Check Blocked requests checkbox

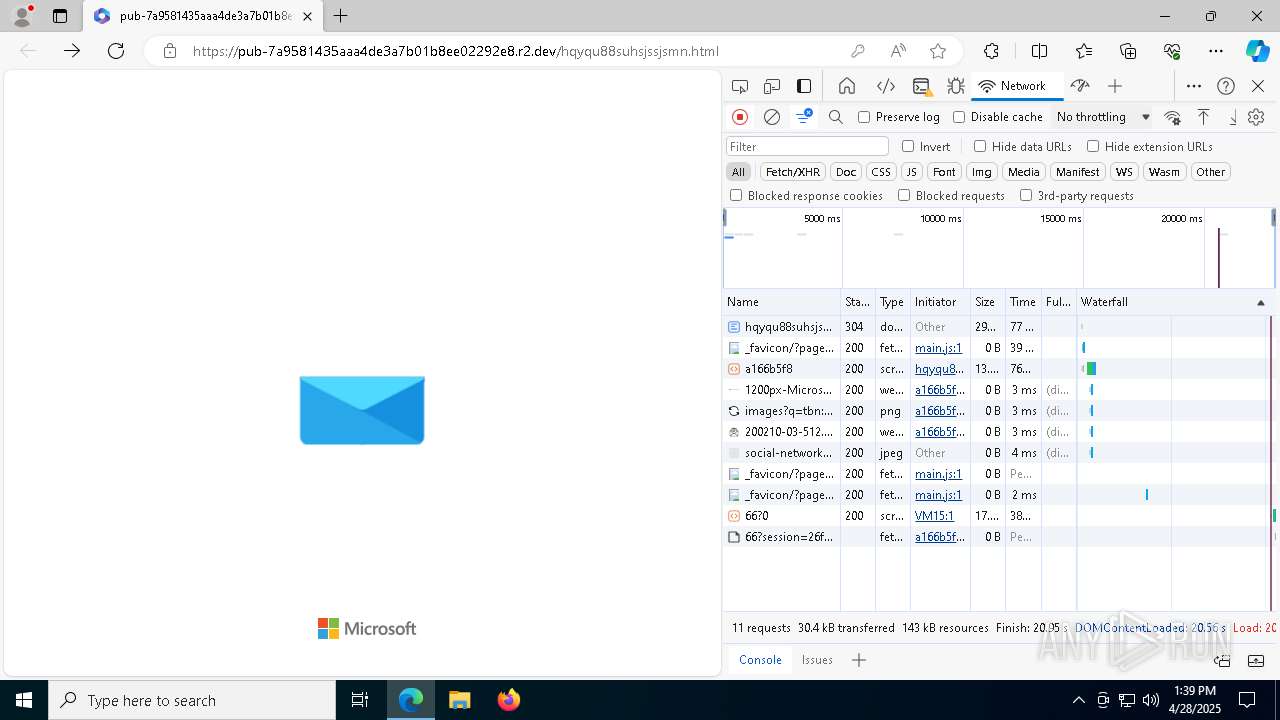point(904,195)
